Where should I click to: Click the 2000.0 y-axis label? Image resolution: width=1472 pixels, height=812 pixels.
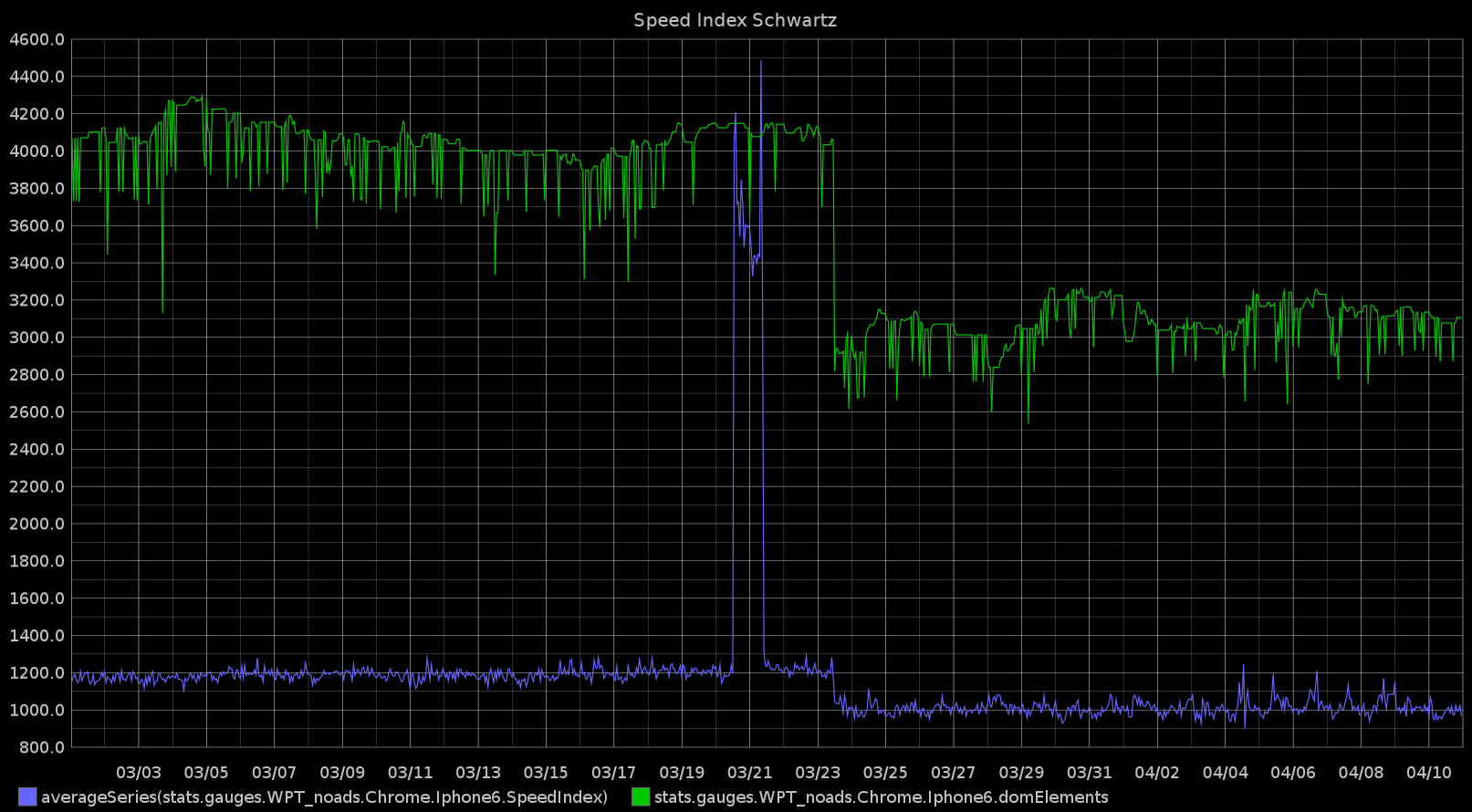pyautogui.click(x=37, y=524)
